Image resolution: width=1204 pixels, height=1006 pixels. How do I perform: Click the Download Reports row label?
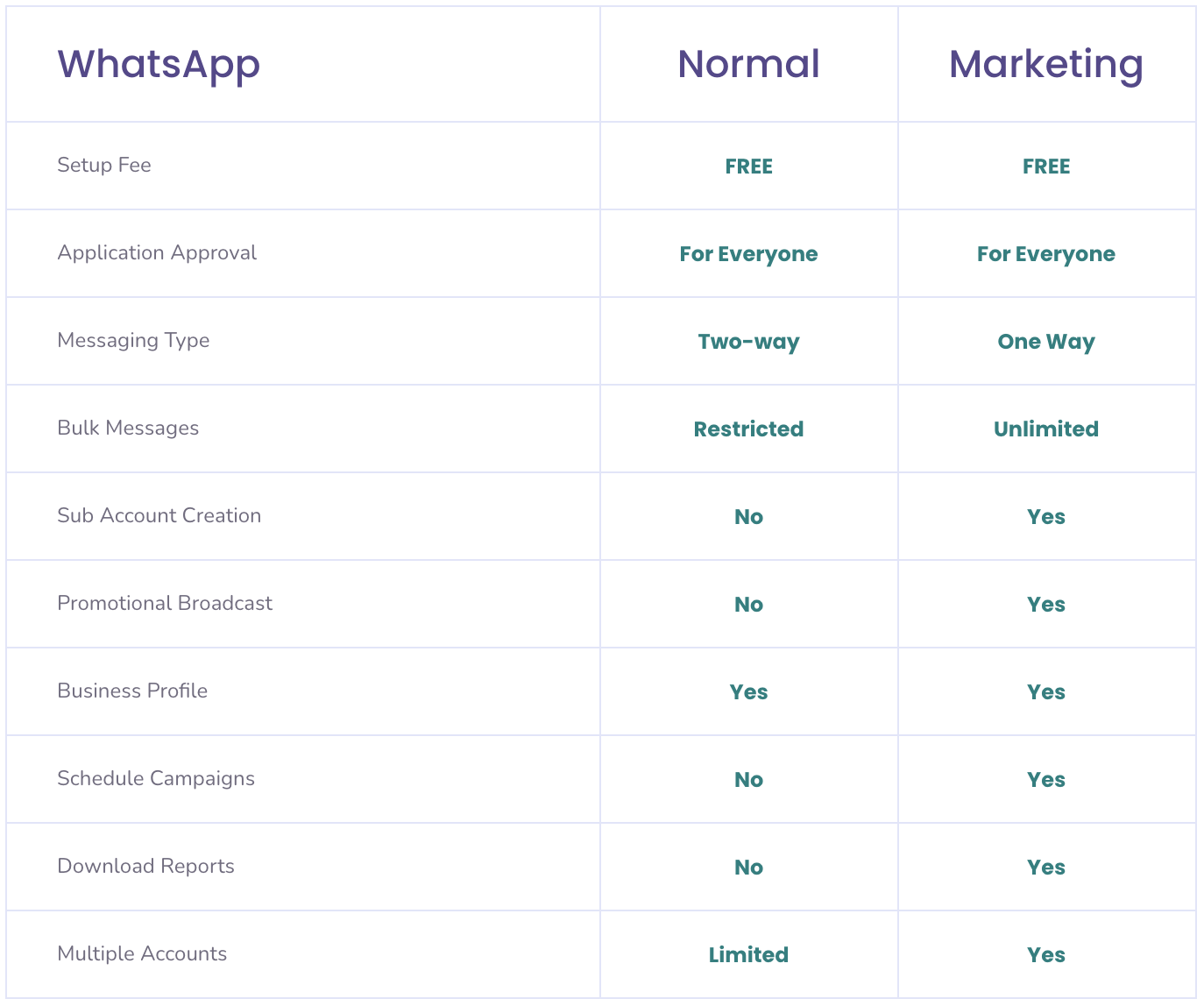point(145,866)
